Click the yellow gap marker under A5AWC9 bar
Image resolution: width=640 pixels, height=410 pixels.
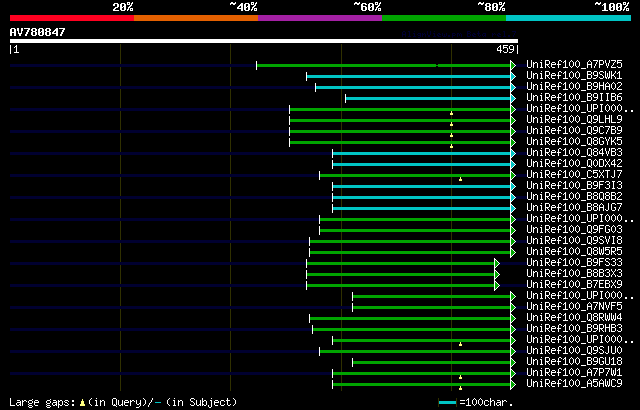coord(460,388)
